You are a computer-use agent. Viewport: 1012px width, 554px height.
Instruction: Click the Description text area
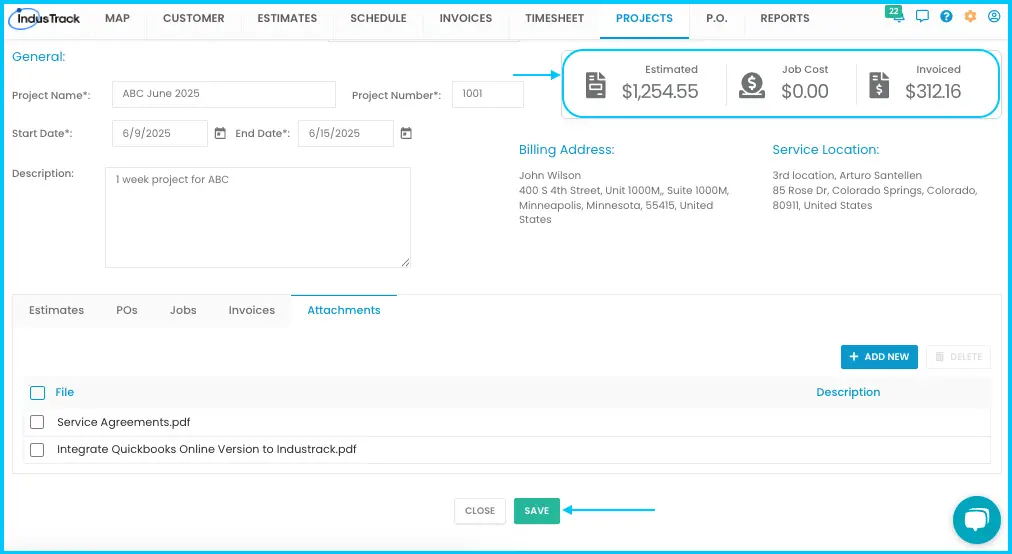pyautogui.click(x=258, y=218)
